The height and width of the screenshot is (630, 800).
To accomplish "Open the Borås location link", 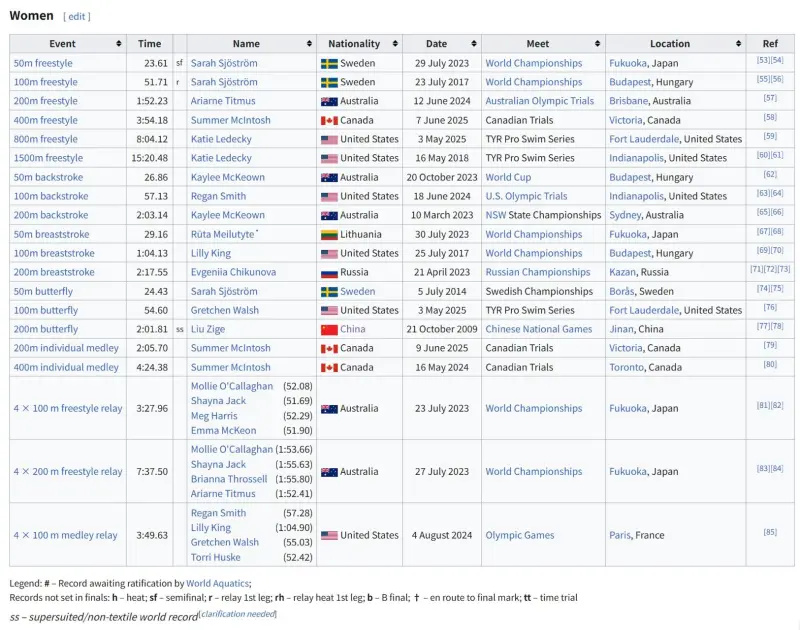I will pyautogui.click(x=621, y=292).
